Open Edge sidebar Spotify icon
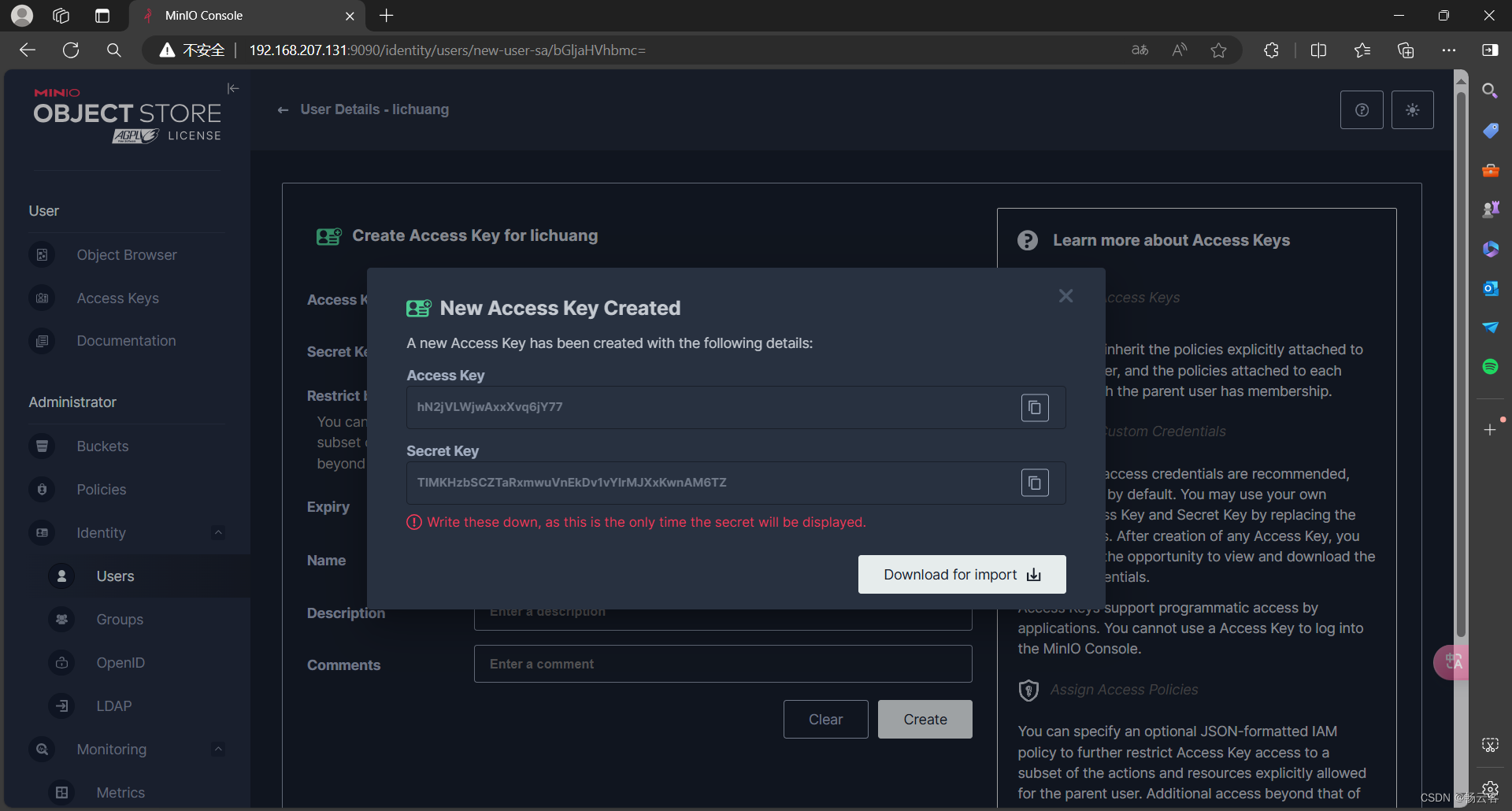Image resolution: width=1512 pixels, height=811 pixels. pyautogui.click(x=1490, y=367)
